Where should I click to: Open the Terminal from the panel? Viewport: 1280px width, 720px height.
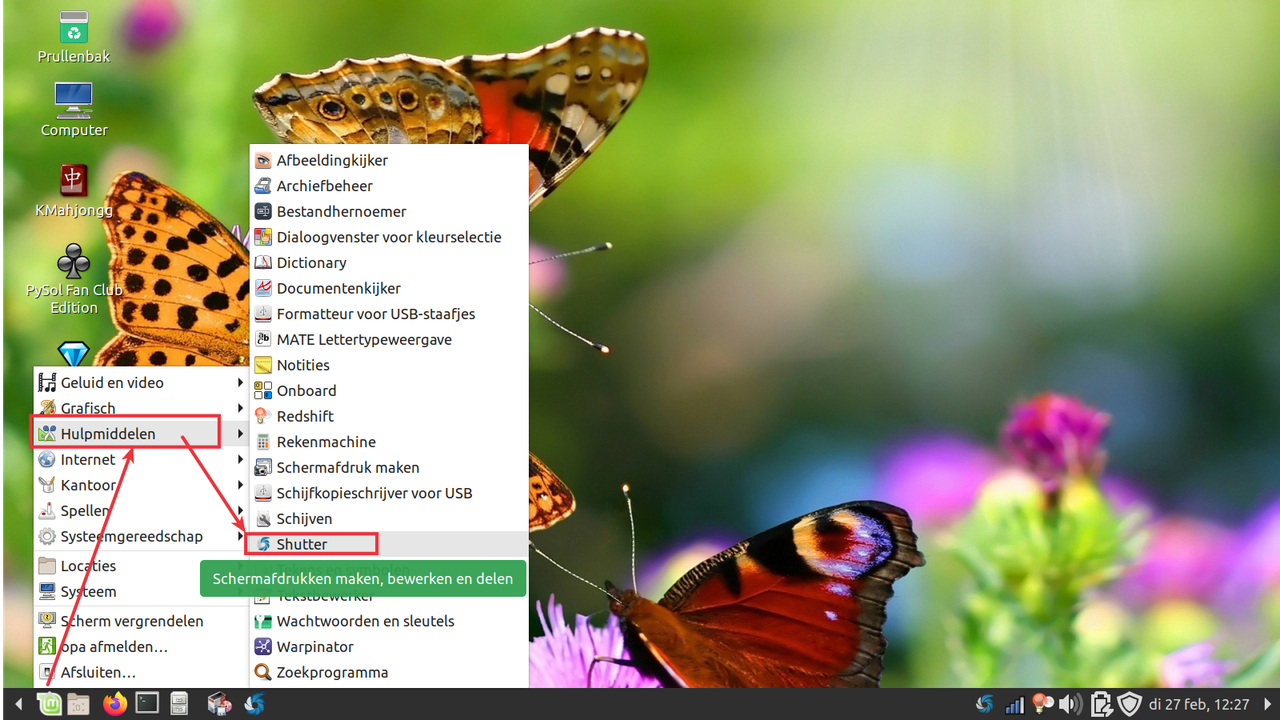147,704
